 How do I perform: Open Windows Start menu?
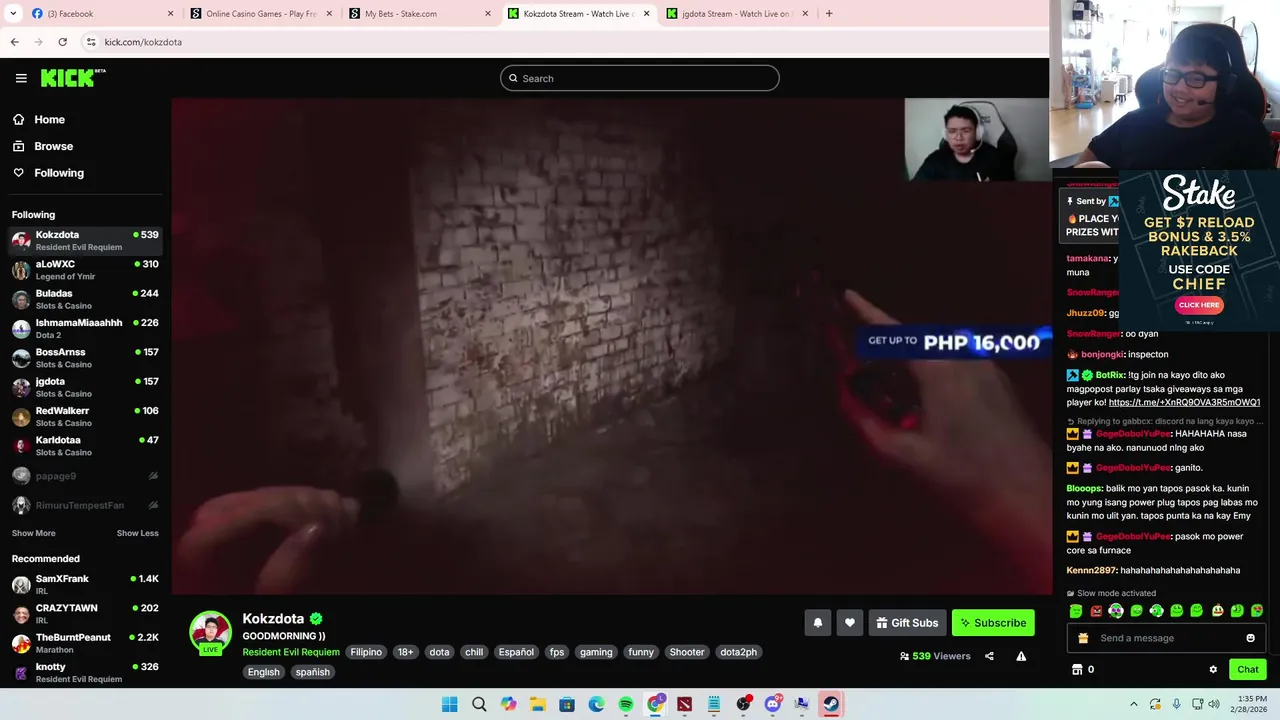(450, 704)
